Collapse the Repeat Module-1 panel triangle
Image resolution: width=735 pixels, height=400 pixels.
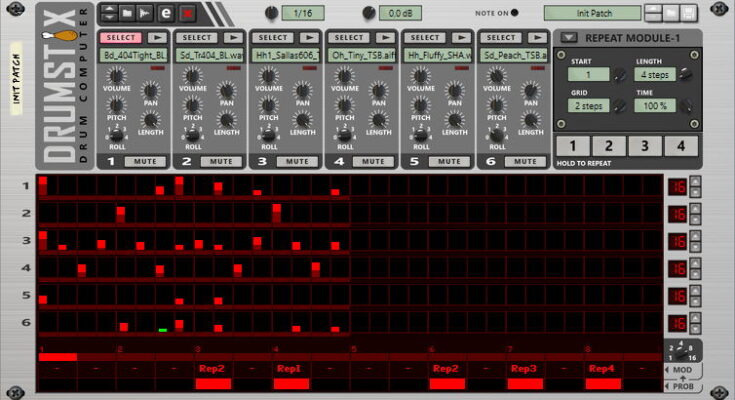567,38
